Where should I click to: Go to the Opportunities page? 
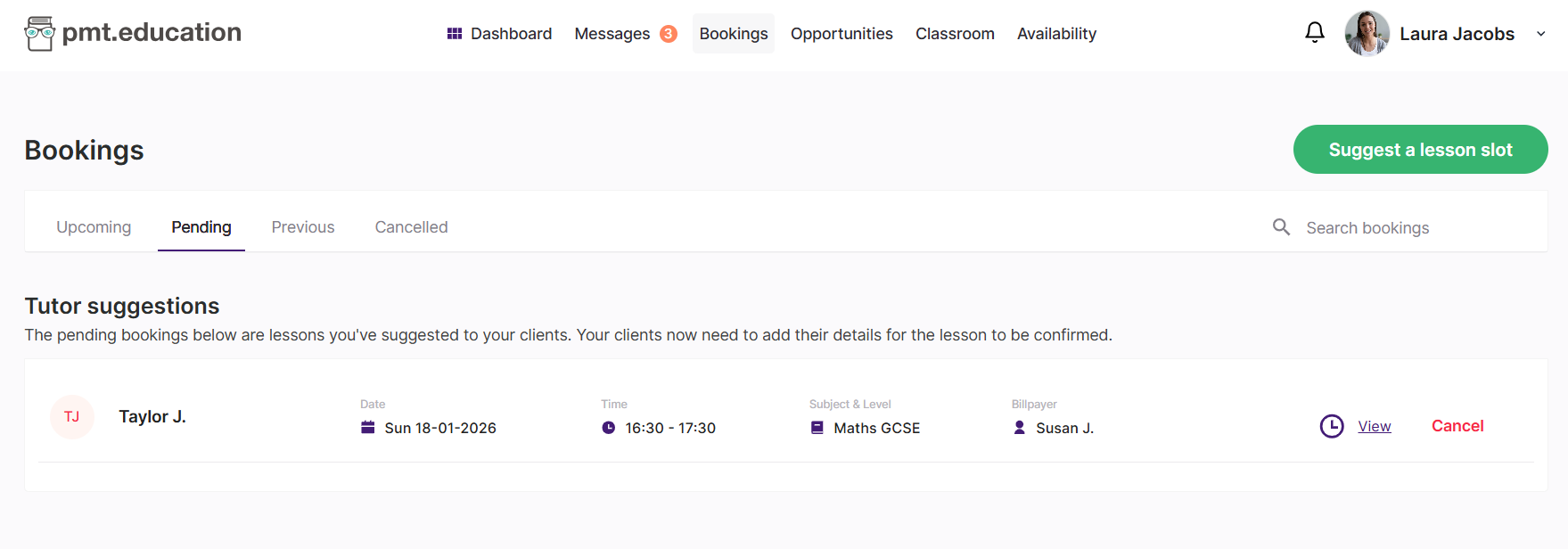(841, 34)
